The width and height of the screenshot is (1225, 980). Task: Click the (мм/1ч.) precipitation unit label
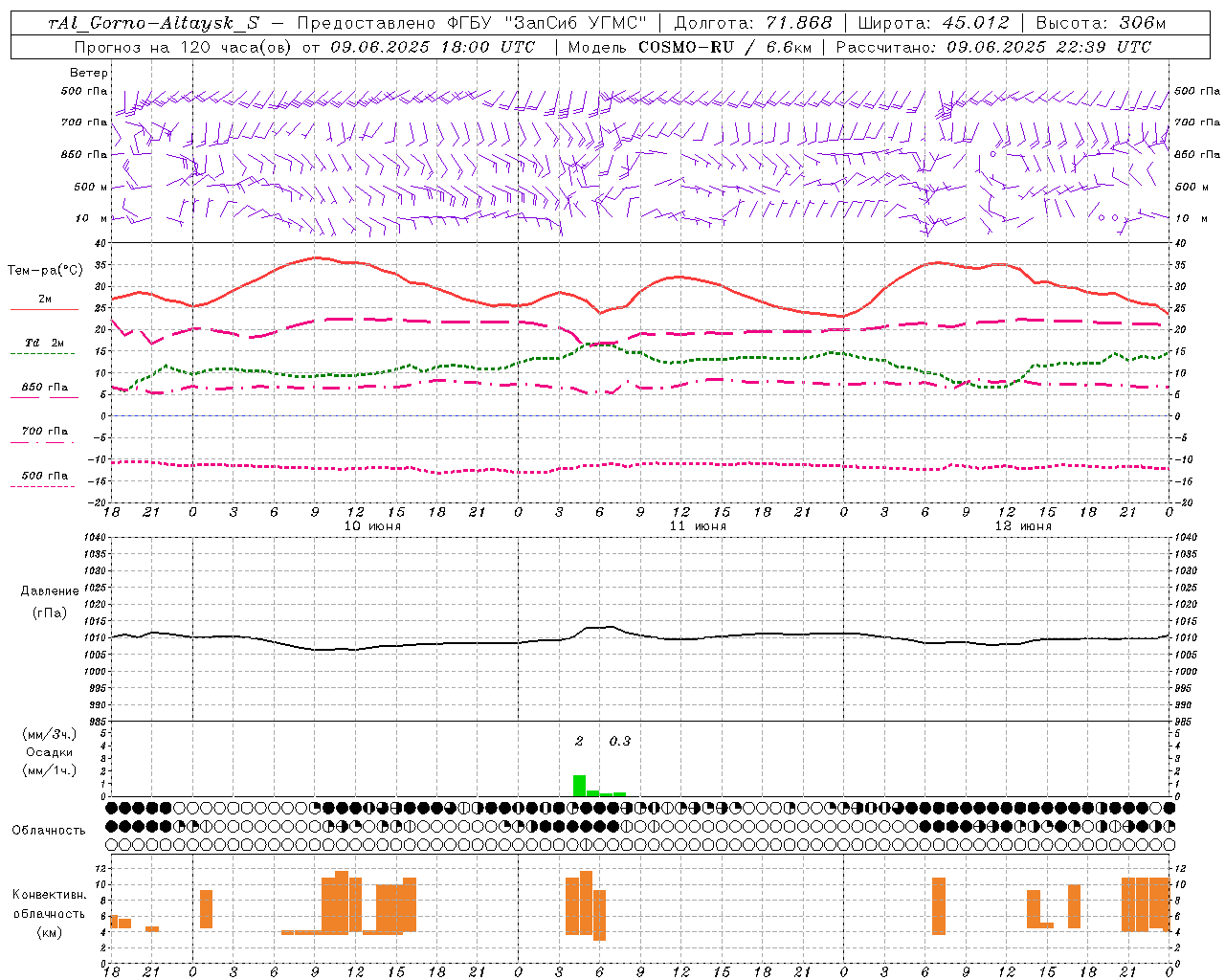(x=49, y=770)
